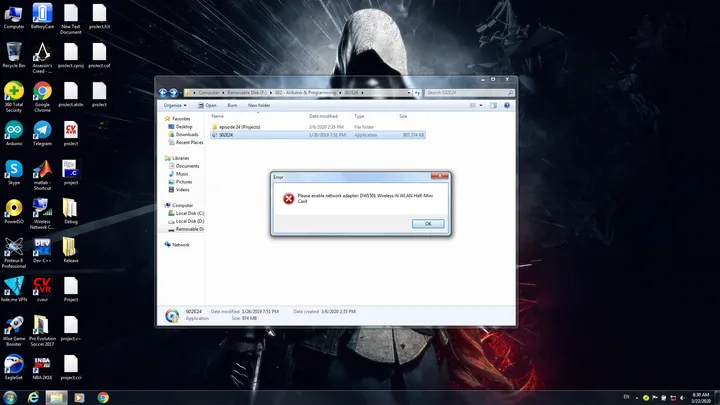
Task: Open the address bar history dropdown
Action: tap(409, 93)
